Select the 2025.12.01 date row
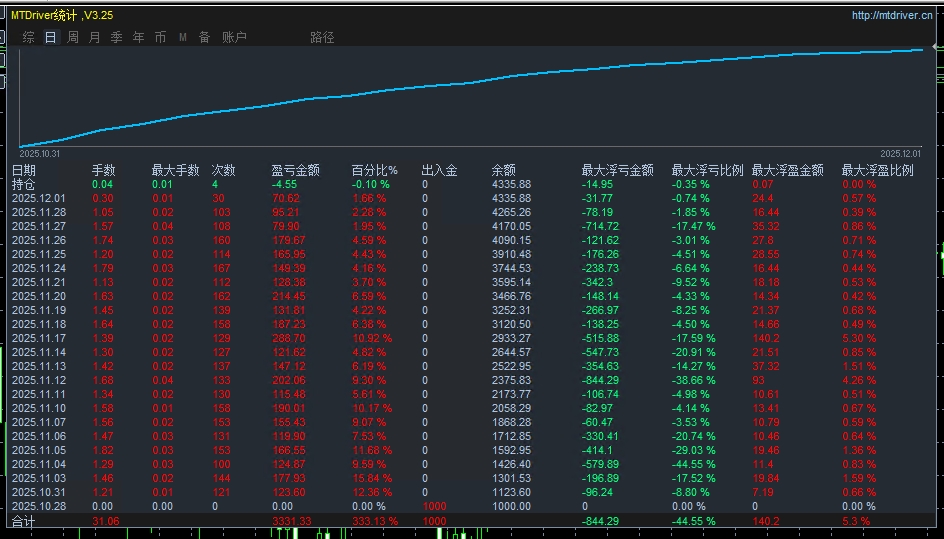Screen dimensions: 944x539 pos(39,198)
